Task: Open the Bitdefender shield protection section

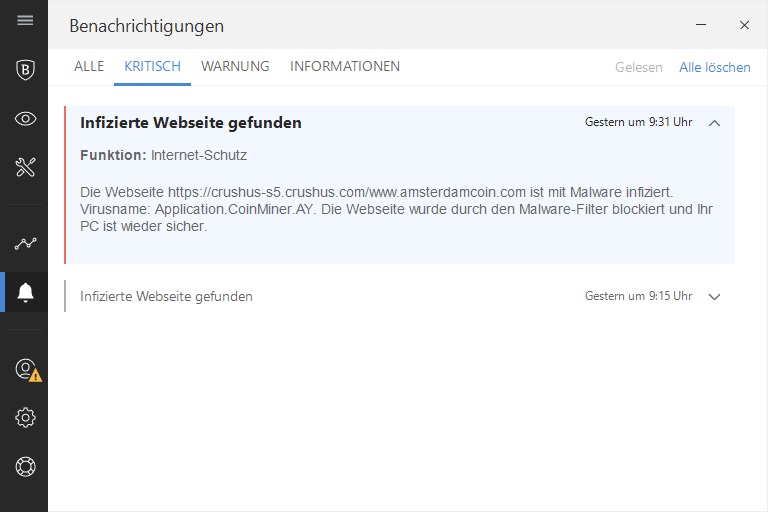Action: pyautogui.click(x=25, y=70)
